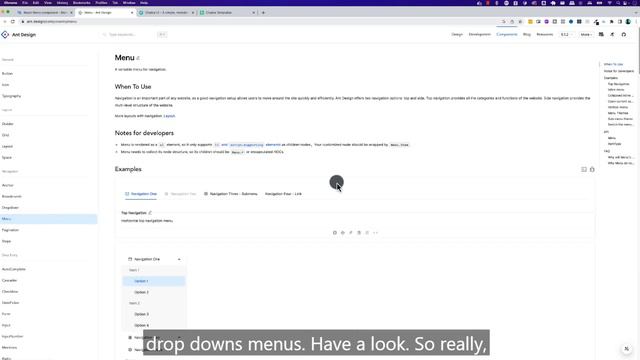Image resolution: width=640 pixels, height=360 pixels.
Task: Open the GitHub icon in header
Action: click(x=624, y=35)
